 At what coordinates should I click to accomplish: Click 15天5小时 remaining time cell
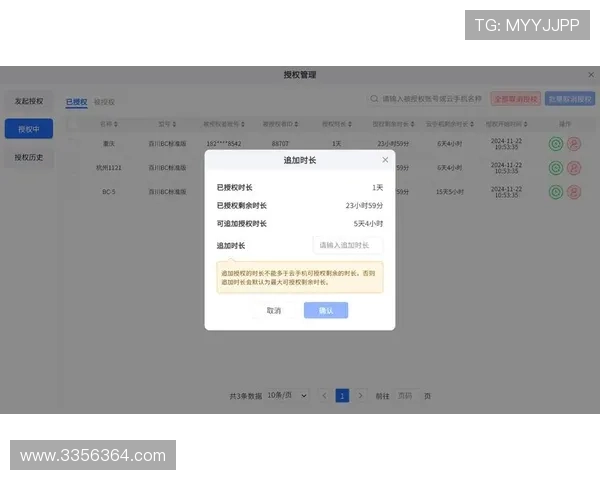450,192
